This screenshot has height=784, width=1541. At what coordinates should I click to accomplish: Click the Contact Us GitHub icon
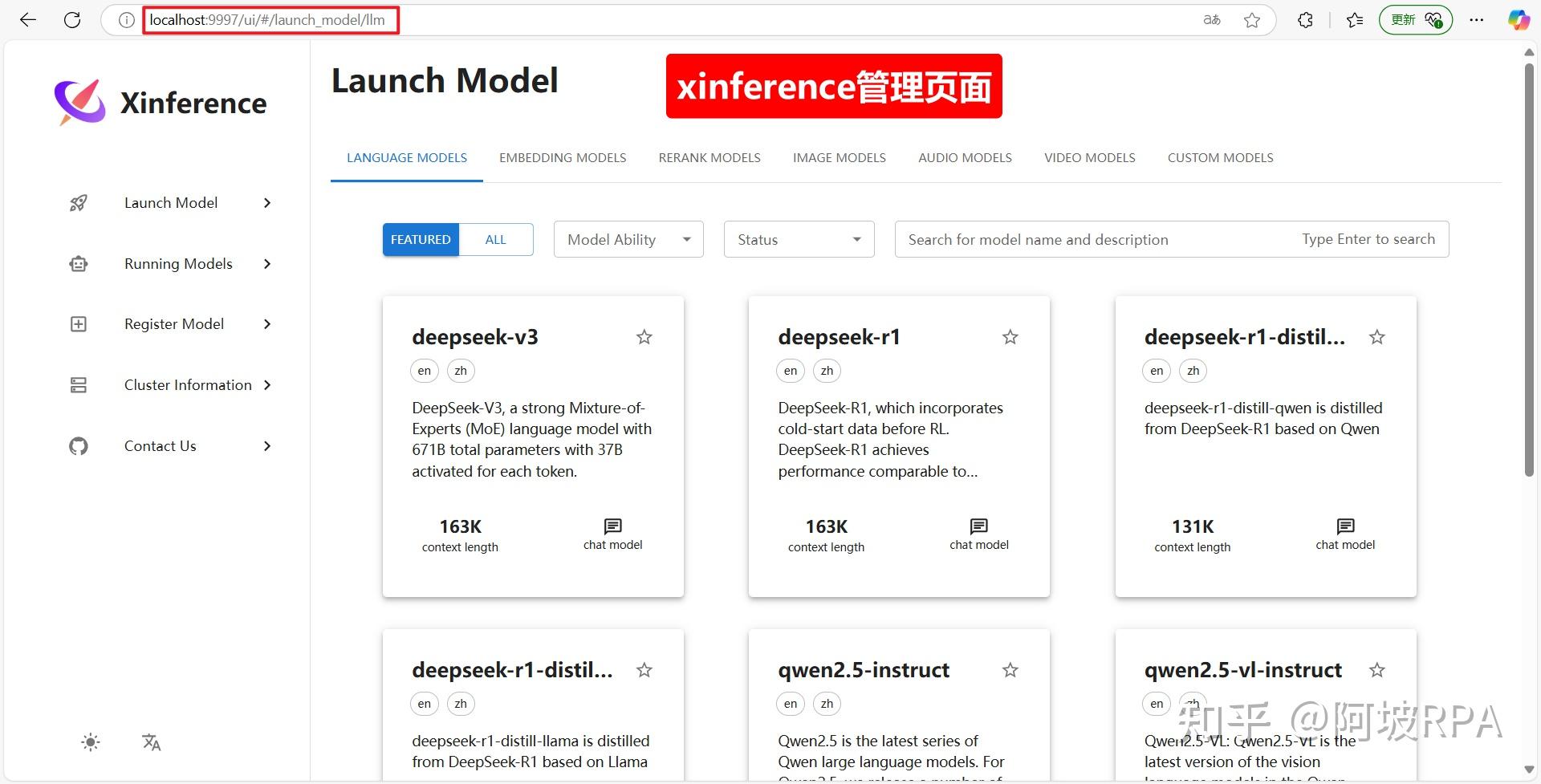pos(77,445)
